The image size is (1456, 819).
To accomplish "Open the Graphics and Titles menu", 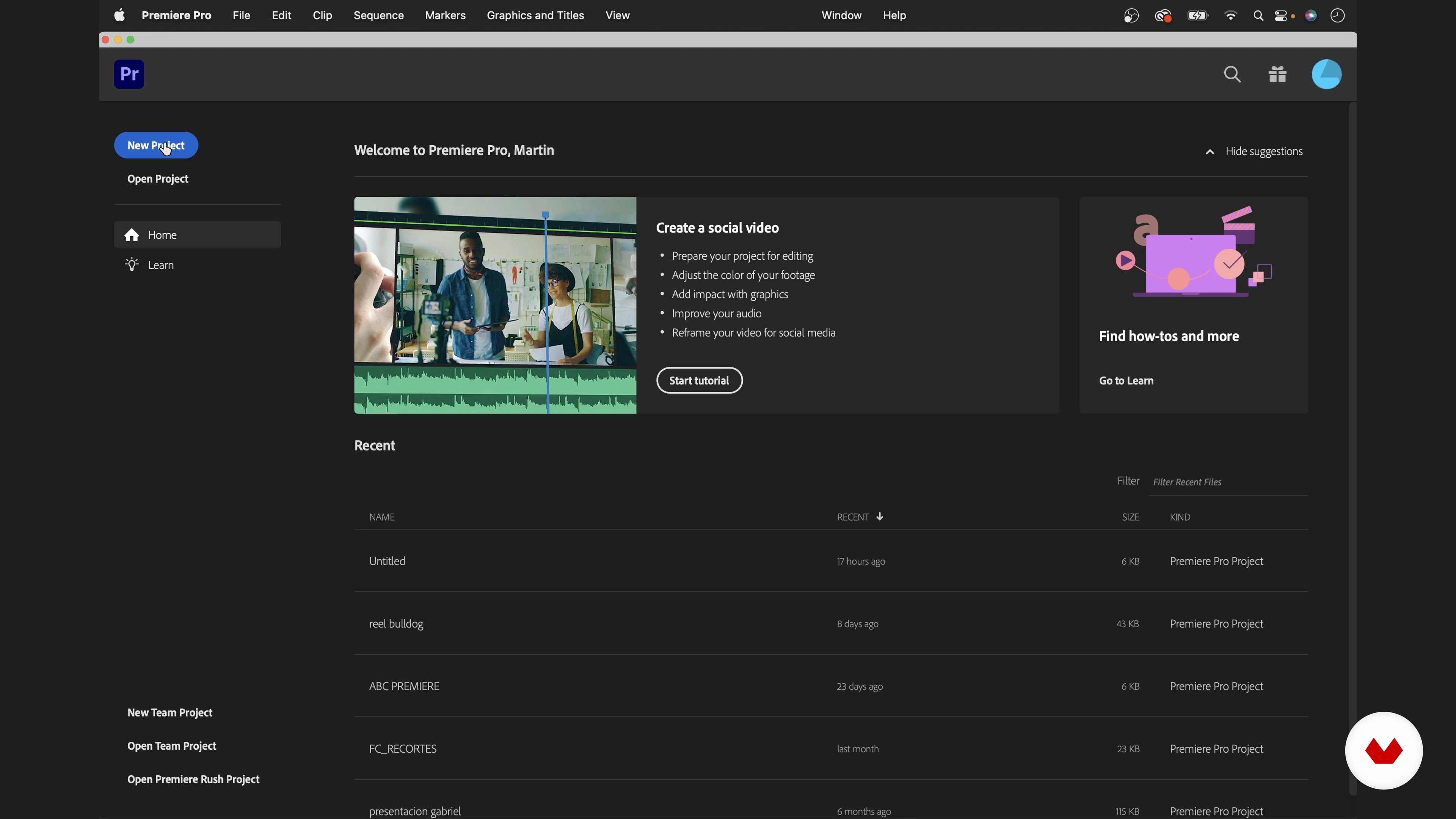I will tap(535, 15).
